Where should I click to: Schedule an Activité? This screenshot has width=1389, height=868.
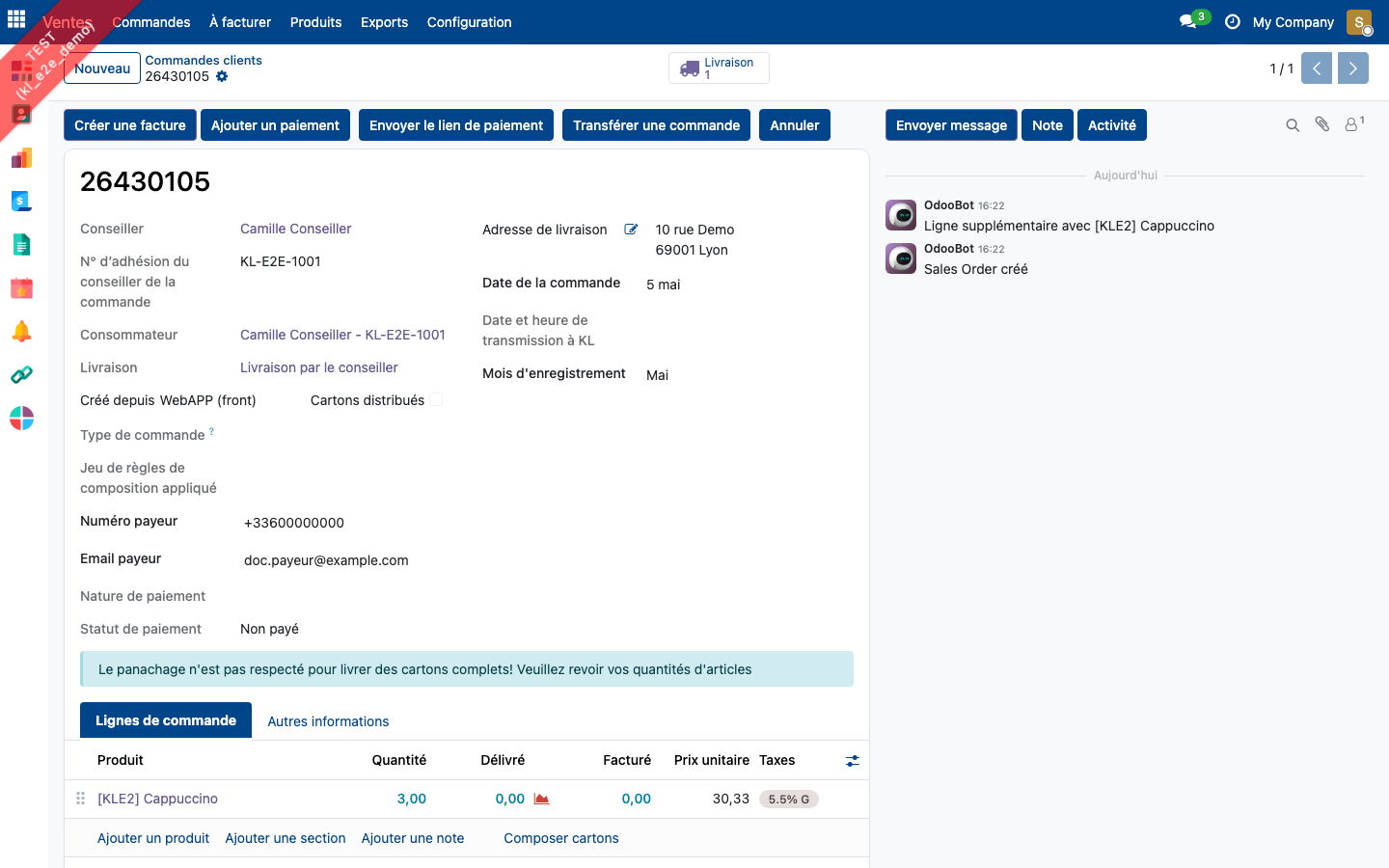coord(1112,125)
